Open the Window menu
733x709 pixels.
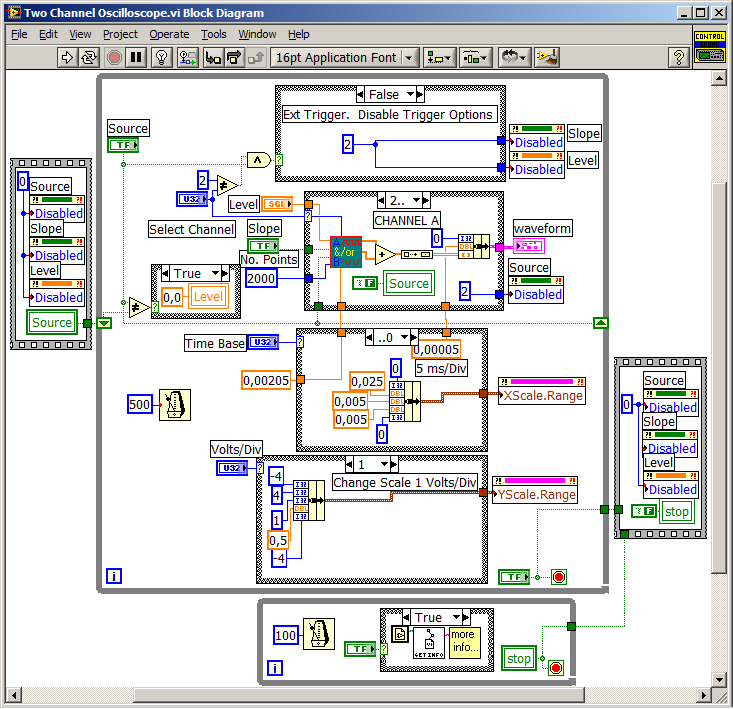[x=257, y=34]
